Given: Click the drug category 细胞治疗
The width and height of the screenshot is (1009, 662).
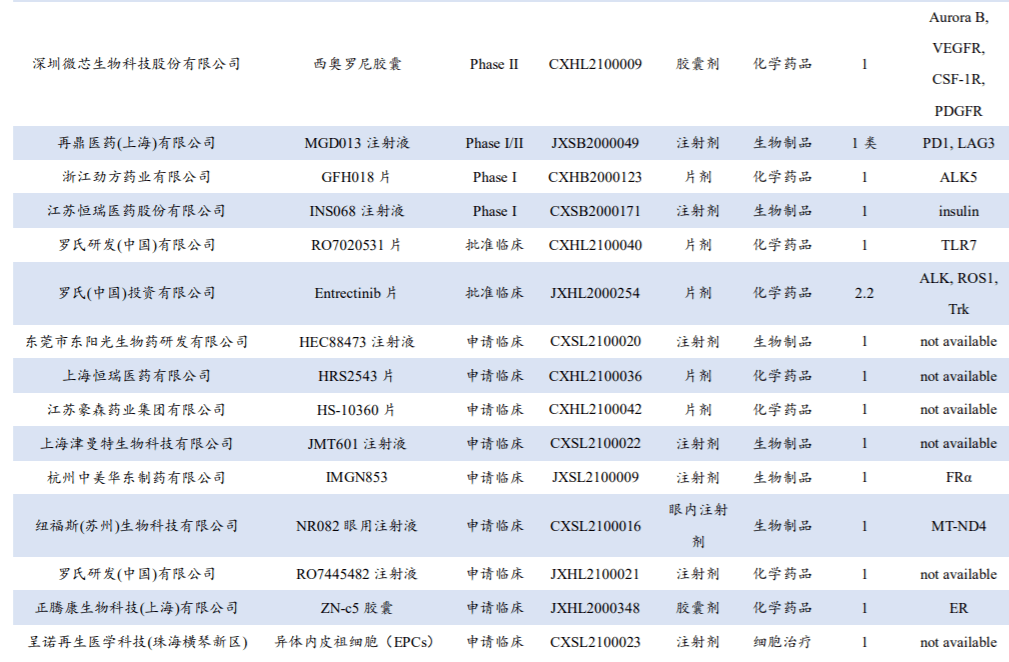Looking at the screenshot, I should tap(782, 642).
